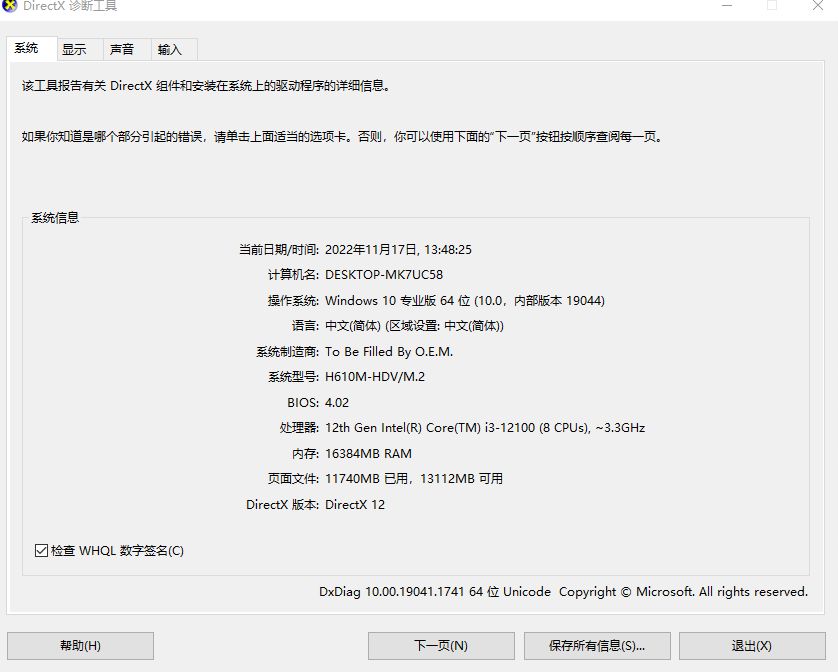Click the Copyright © Microsoft text

tap(626, 592)
